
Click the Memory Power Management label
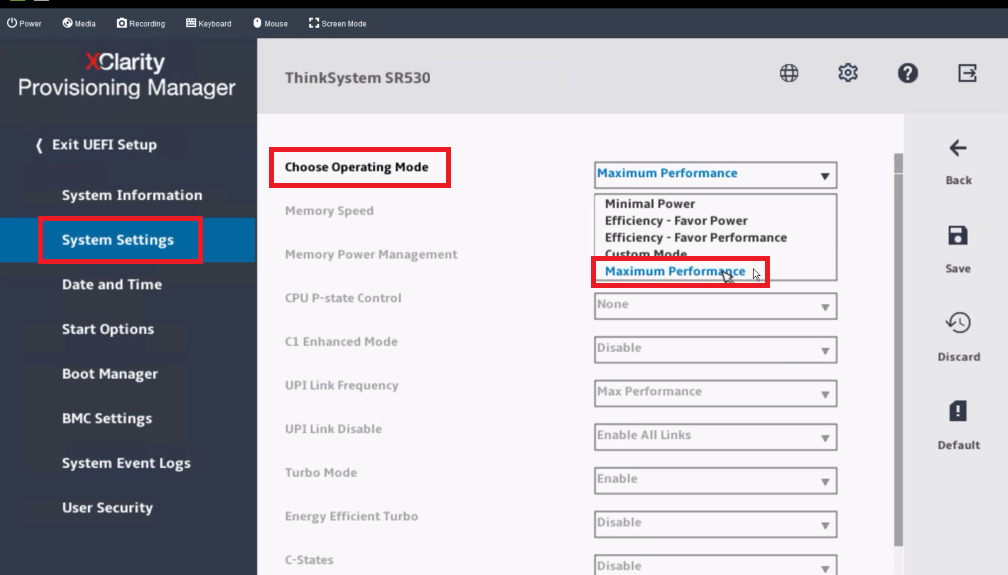(x=371, y=255)
